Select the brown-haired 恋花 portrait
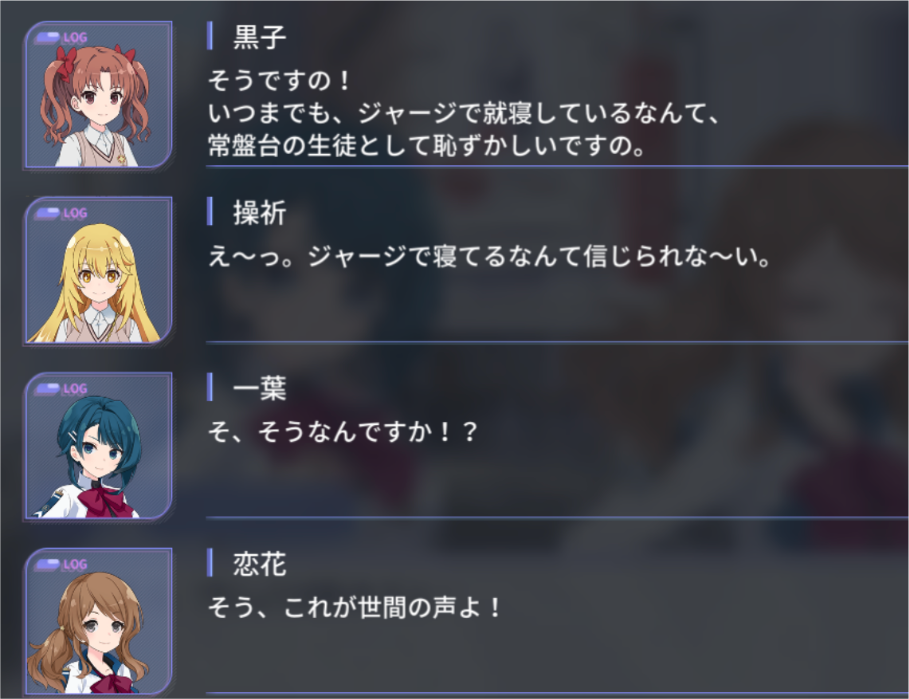This screenshot has height=699, width=909. tap(98, 622)
